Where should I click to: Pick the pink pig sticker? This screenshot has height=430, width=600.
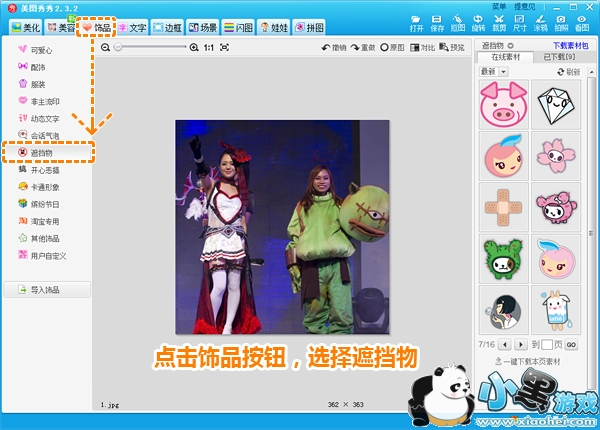click(504, 104)
